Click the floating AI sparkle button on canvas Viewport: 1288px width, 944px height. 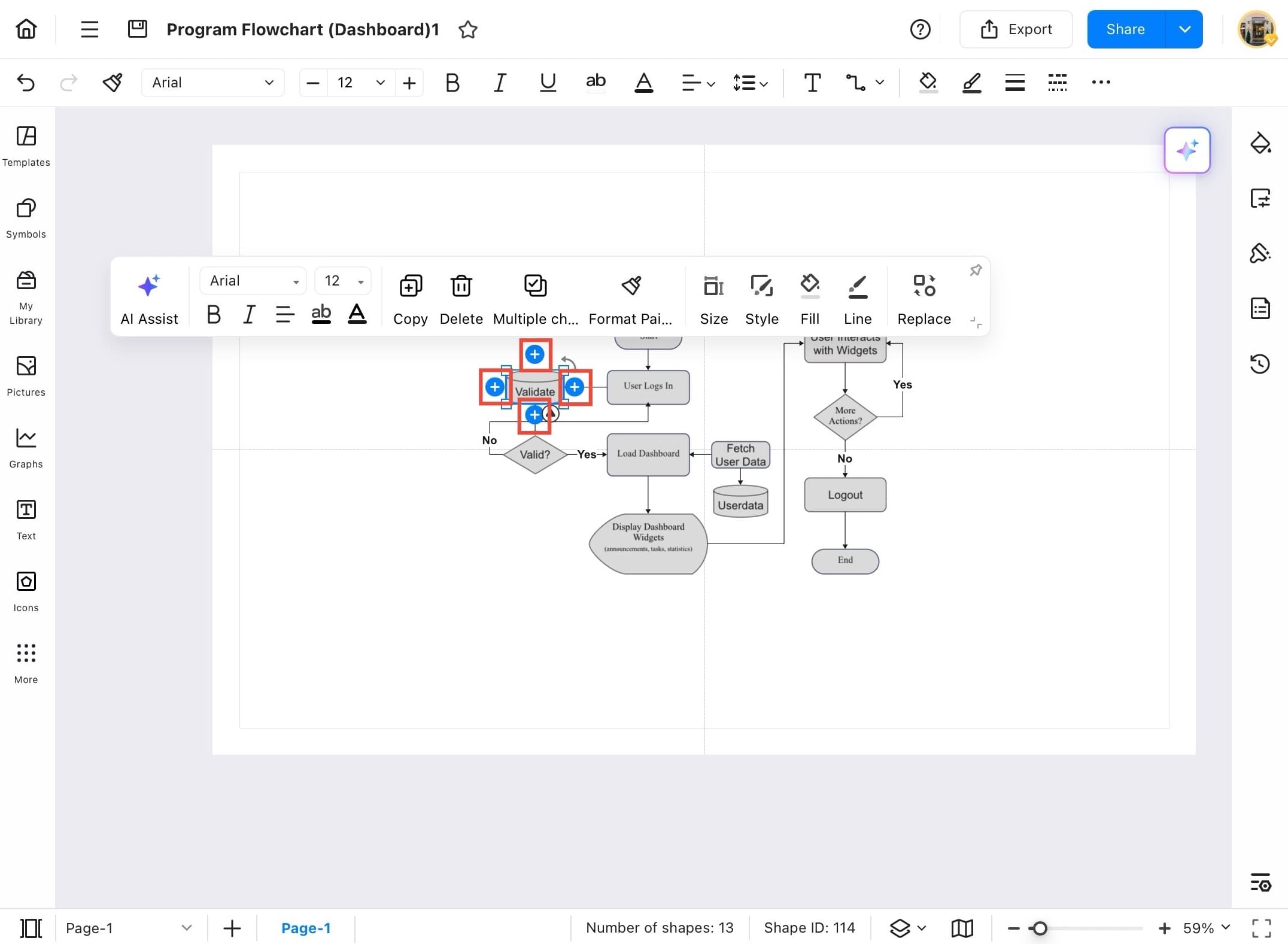click(x=1187, y=150)
